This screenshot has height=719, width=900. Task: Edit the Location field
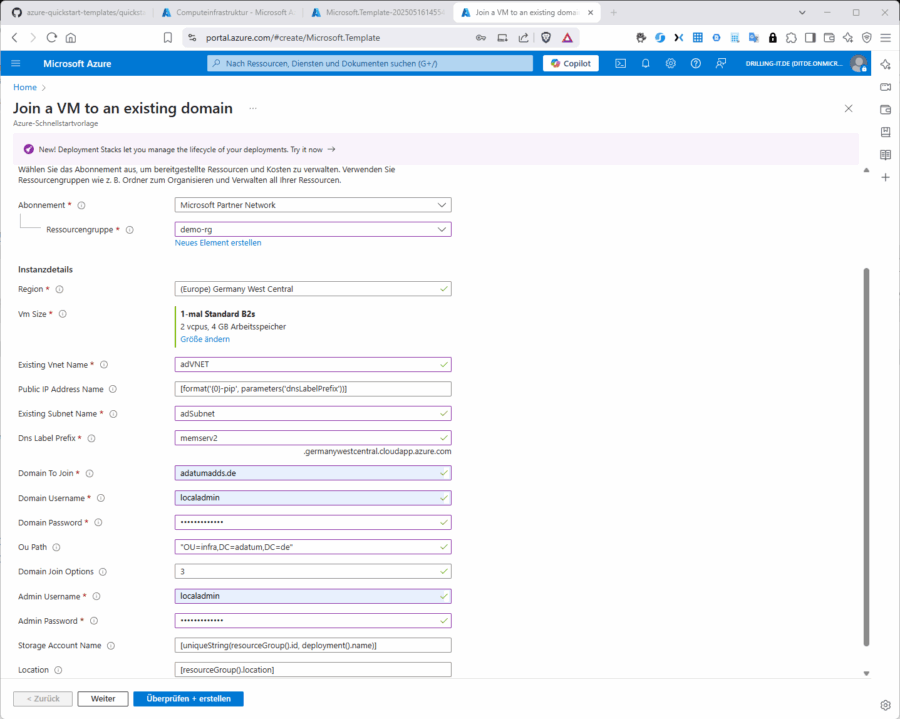313,670
